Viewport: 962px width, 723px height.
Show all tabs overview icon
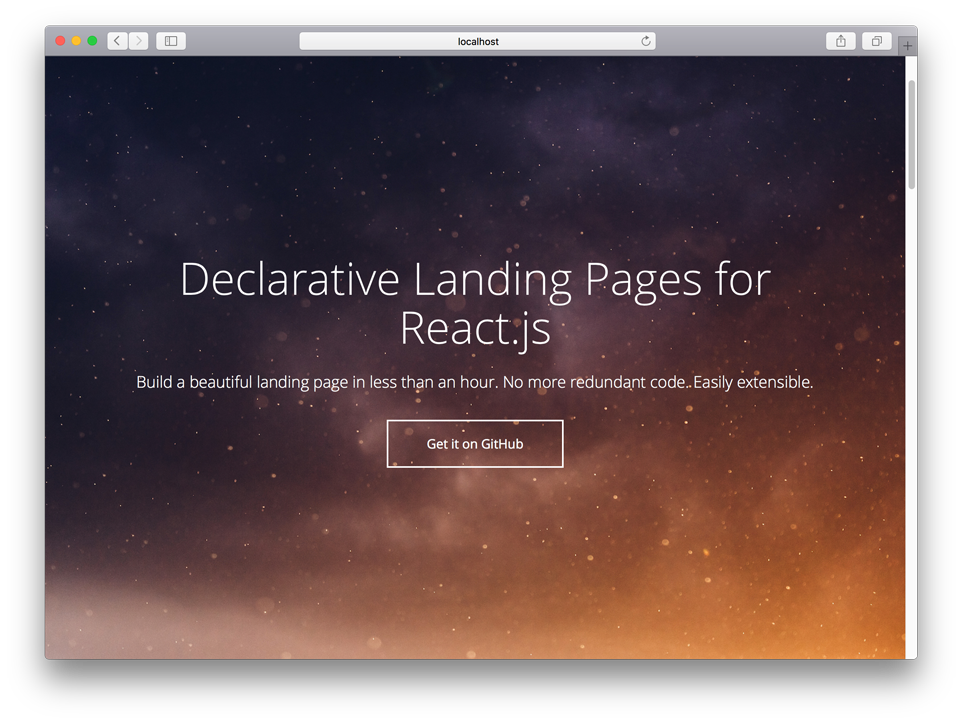tap(877, 41)
